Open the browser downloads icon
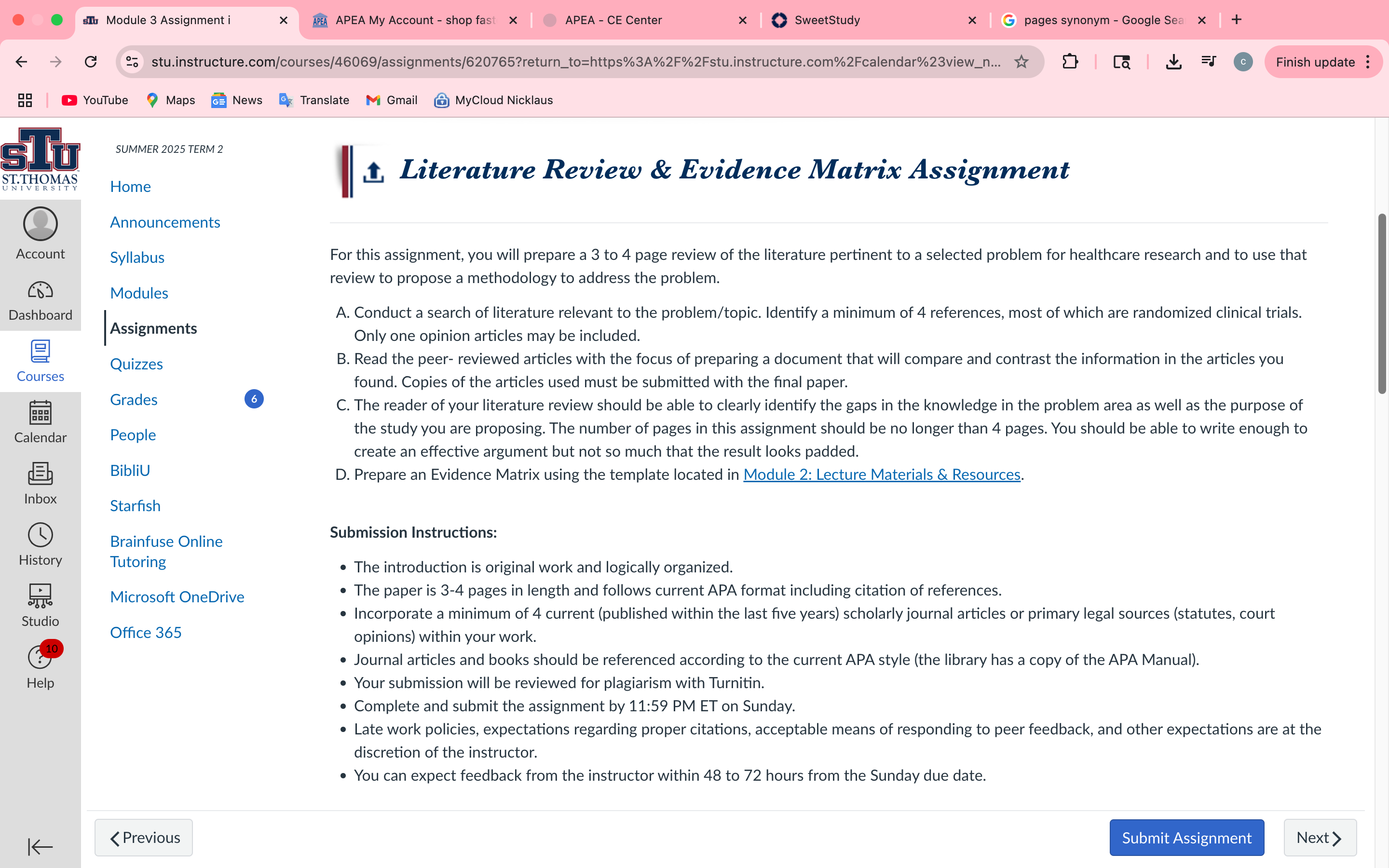The image size is (1389, 868). click(1174, 62)
